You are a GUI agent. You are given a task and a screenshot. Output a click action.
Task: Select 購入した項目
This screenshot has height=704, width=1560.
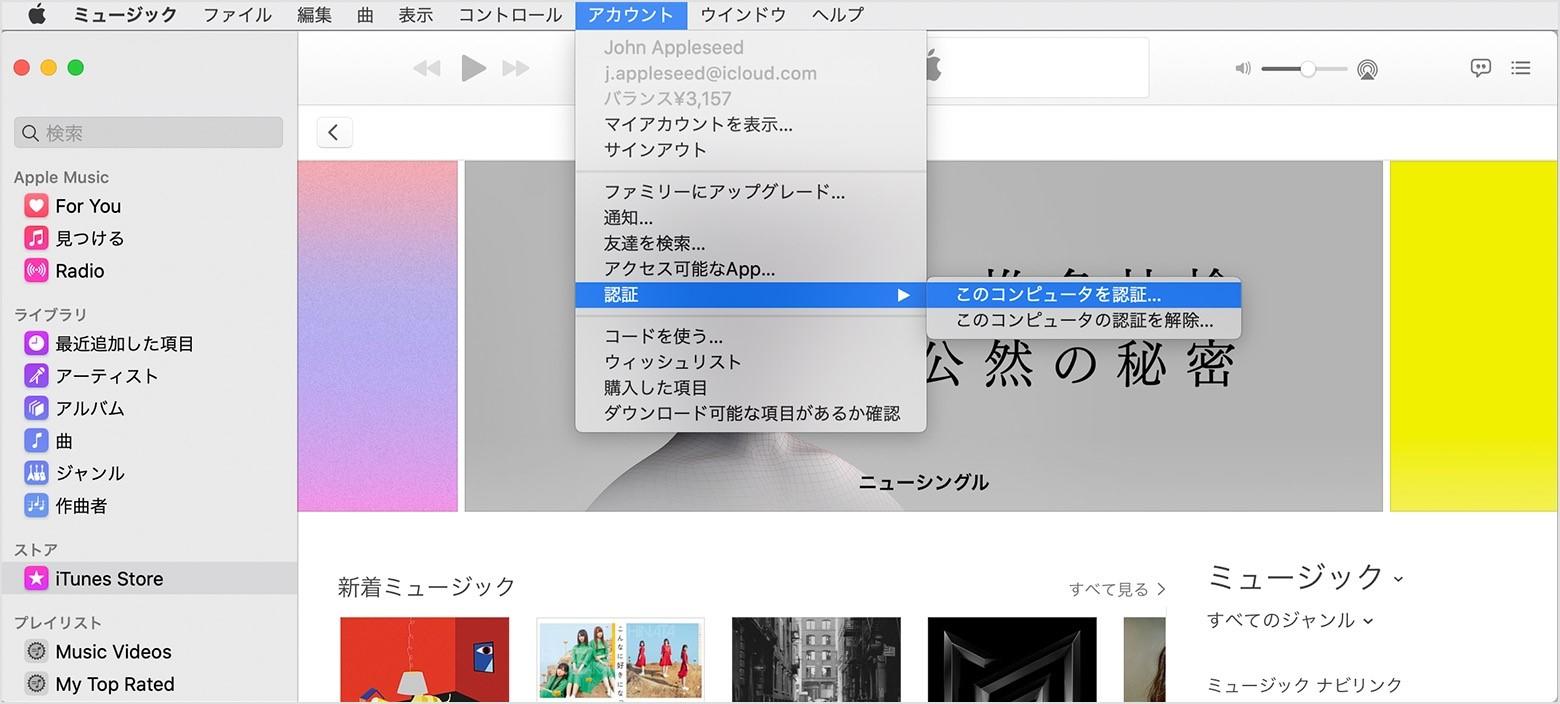[x=751, y=388]
